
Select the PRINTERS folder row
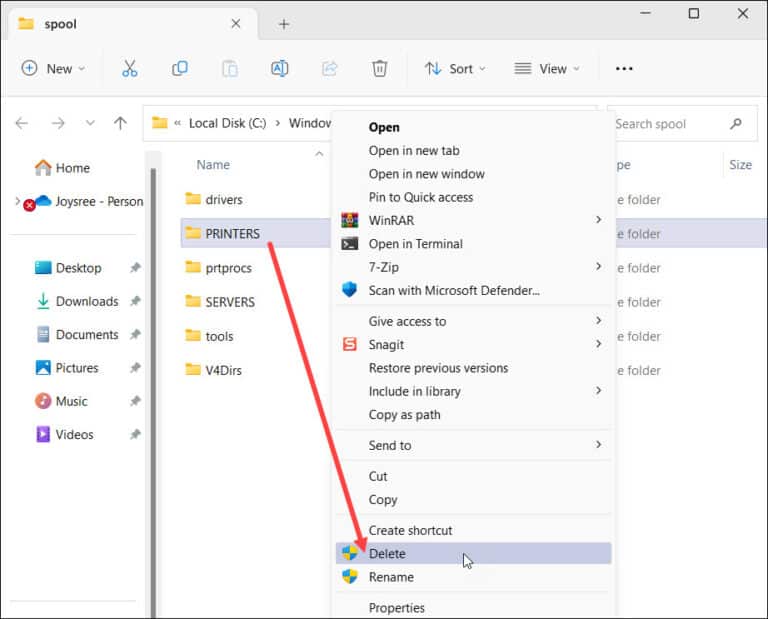point(256,234)
